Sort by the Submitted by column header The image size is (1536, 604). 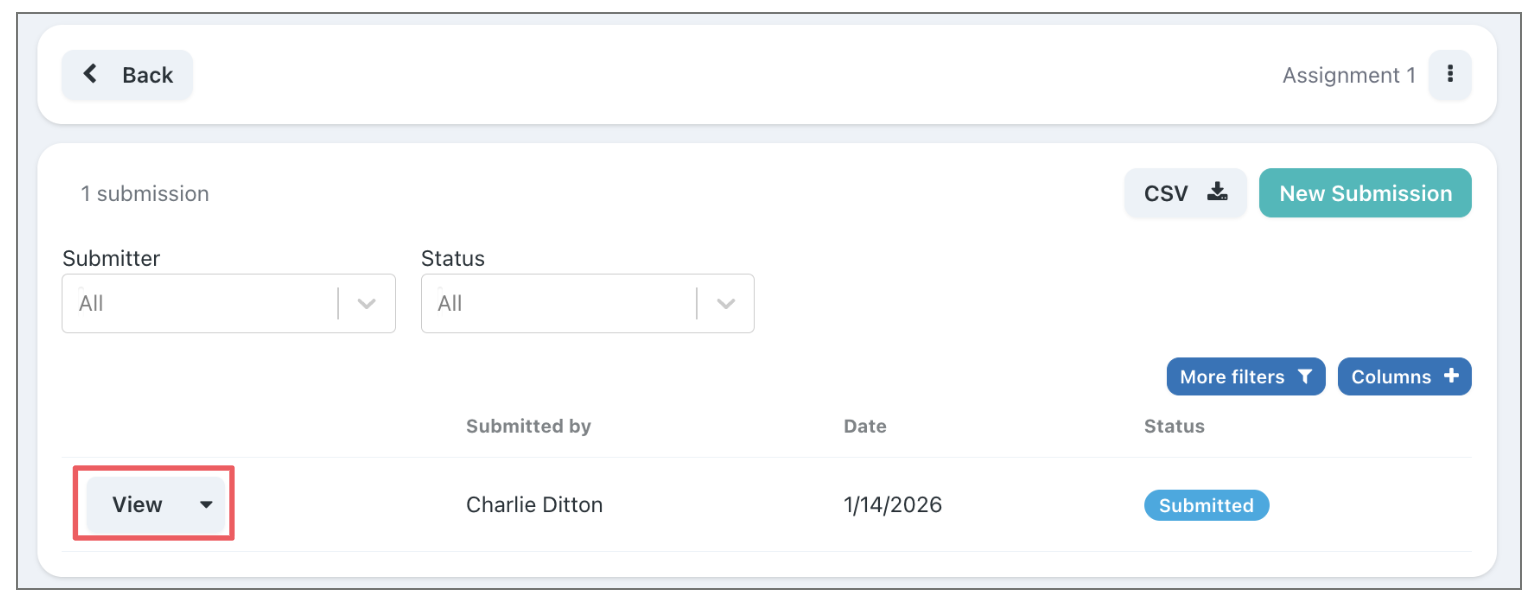point(528,426)
